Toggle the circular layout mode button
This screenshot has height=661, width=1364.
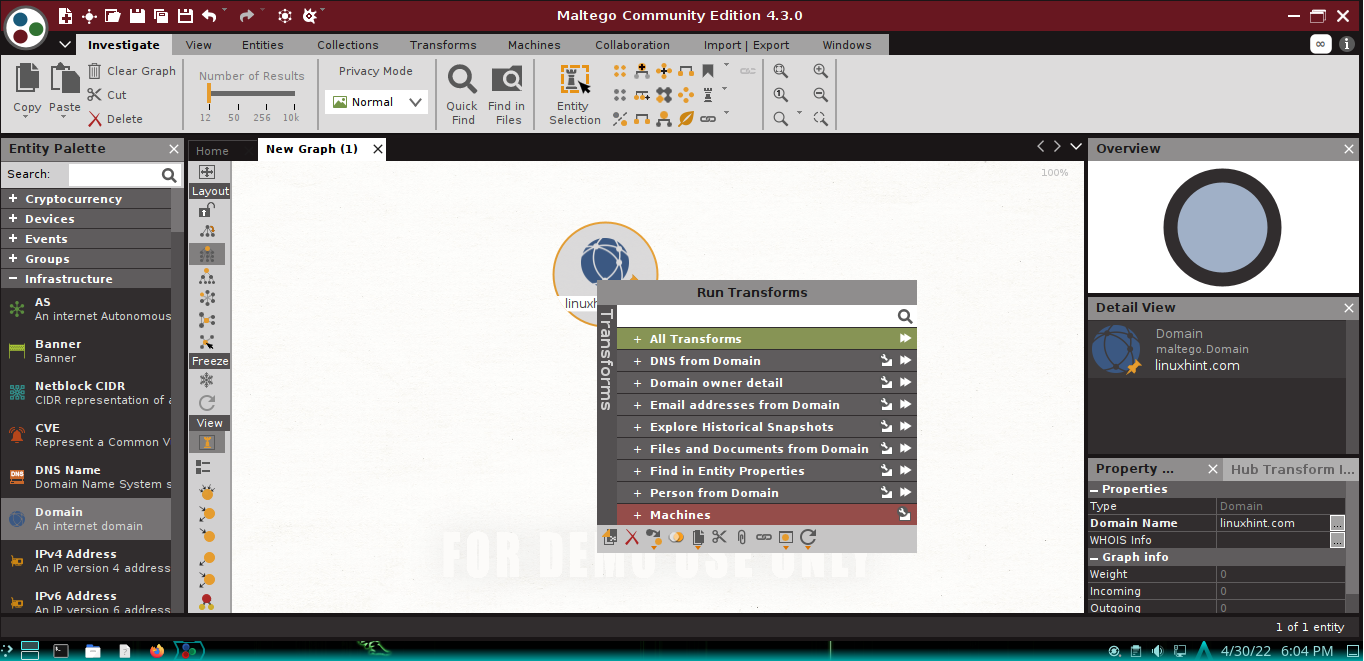click(207, 298)
